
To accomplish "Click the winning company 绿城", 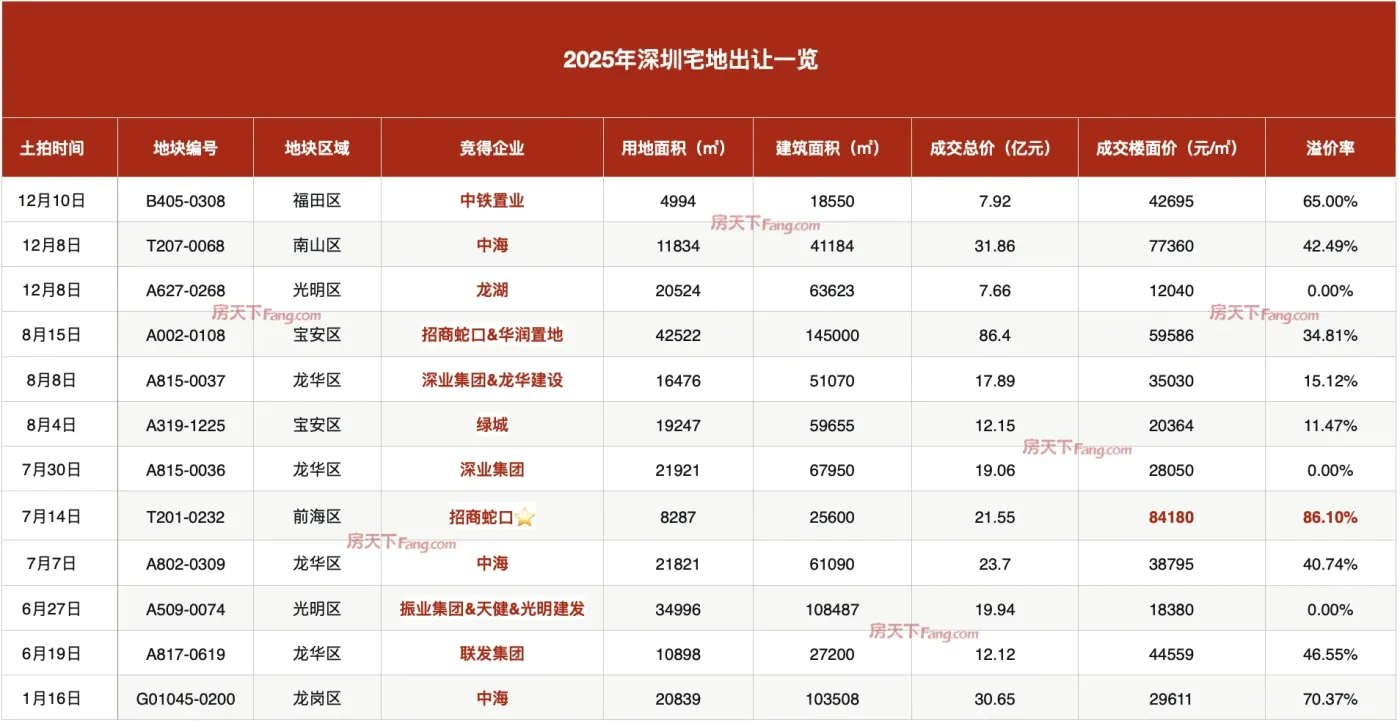I will [492, 425].
